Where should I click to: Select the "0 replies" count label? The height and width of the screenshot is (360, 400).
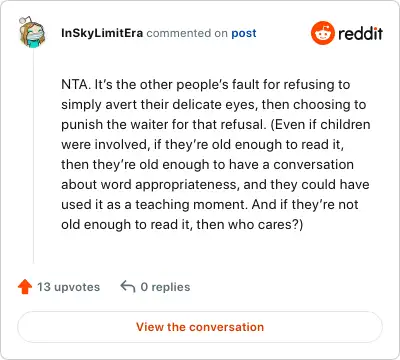click(x=165, y=287)
